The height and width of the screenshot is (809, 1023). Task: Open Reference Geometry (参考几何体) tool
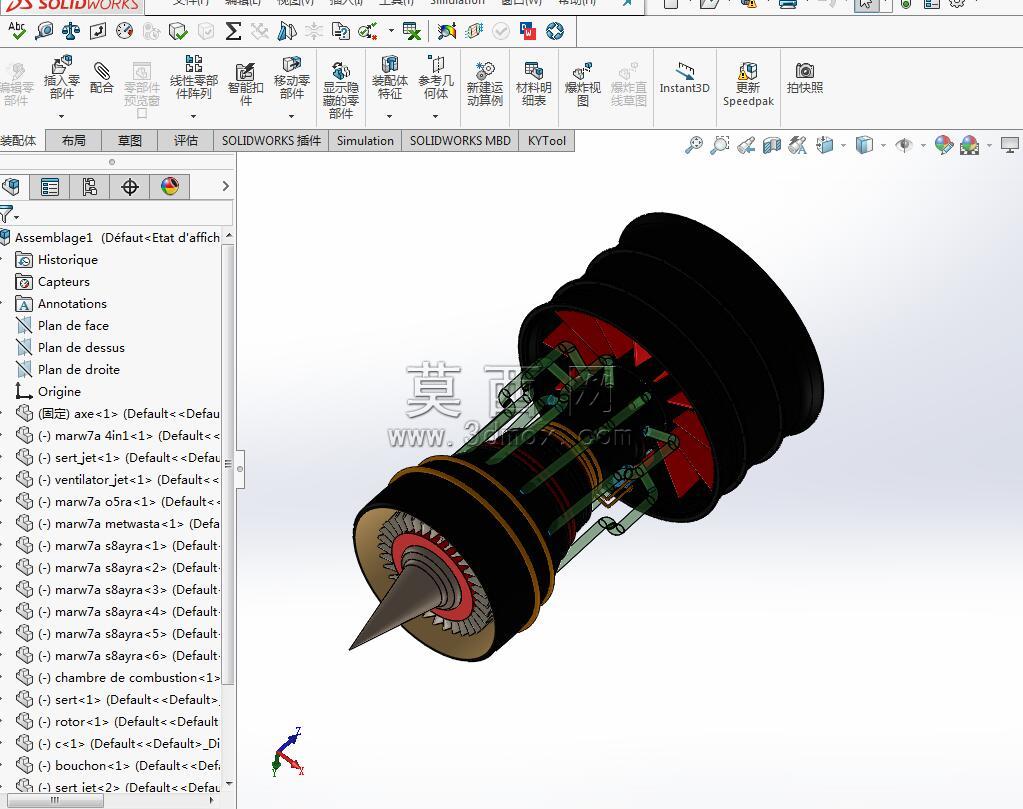tap(436, 78)
